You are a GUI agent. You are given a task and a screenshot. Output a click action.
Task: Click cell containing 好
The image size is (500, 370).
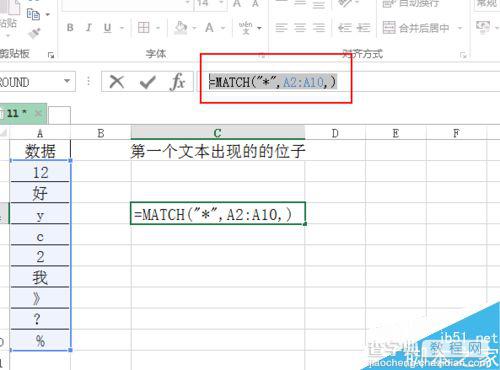[40, 193]
